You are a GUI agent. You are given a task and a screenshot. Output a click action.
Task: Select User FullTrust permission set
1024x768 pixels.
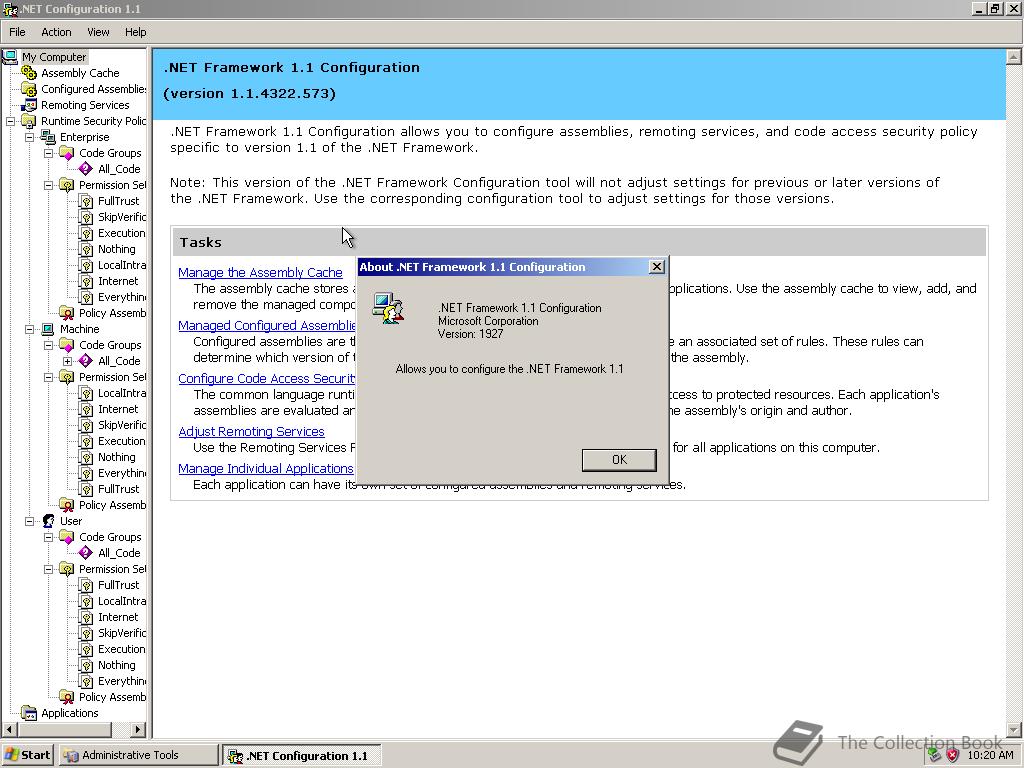point(118,585)
